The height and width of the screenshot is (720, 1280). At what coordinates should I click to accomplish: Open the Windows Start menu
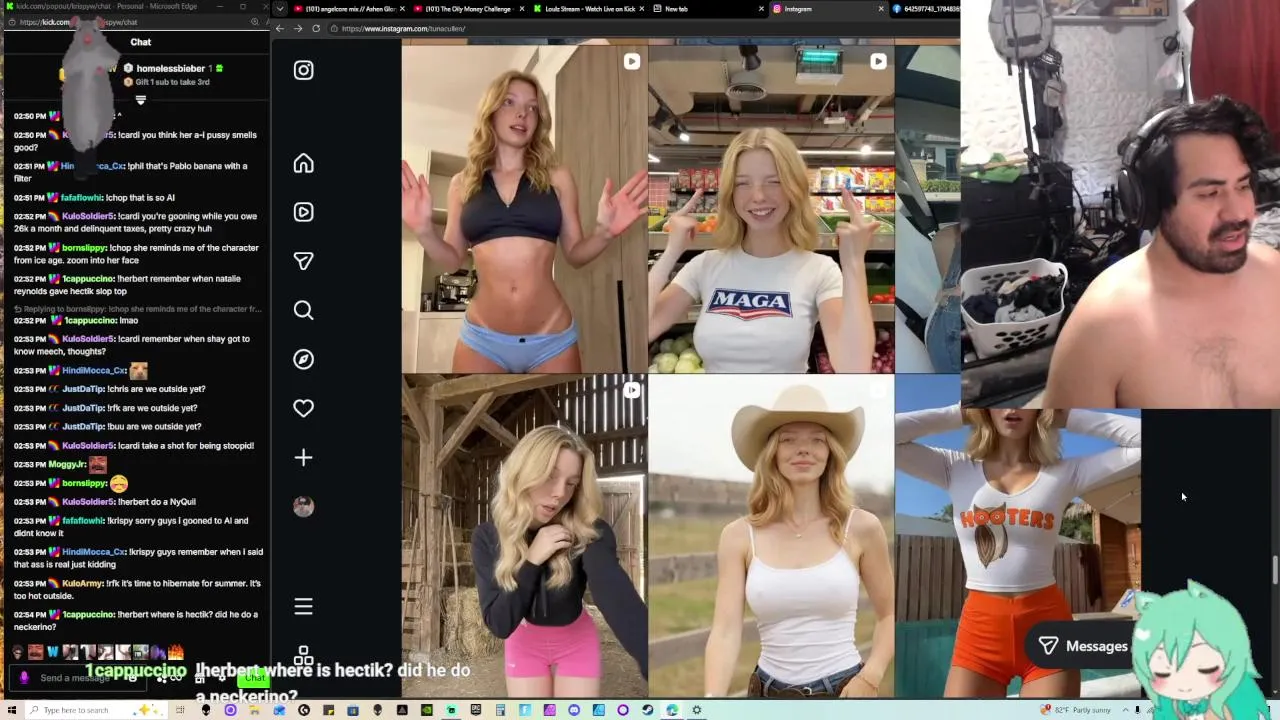tap(12, 710)
